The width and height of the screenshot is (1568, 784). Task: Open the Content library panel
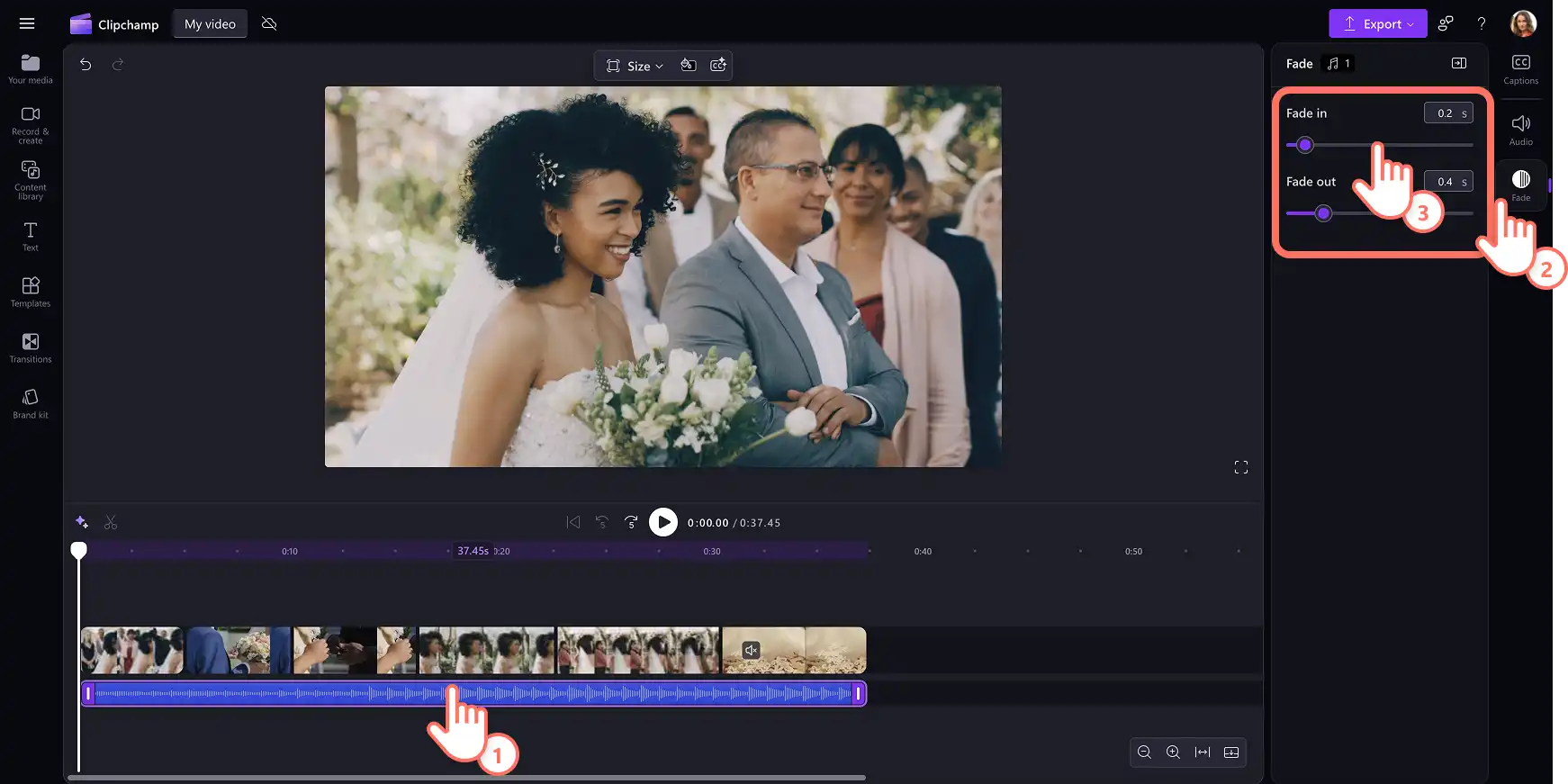tap(31, 180)
